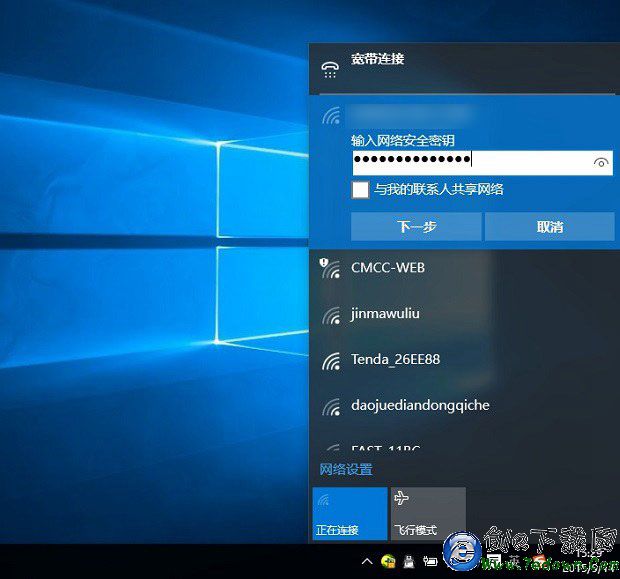Open the 网络设置 link
Image resolution: width=620 pixels, height=579 pixels.
346,469
